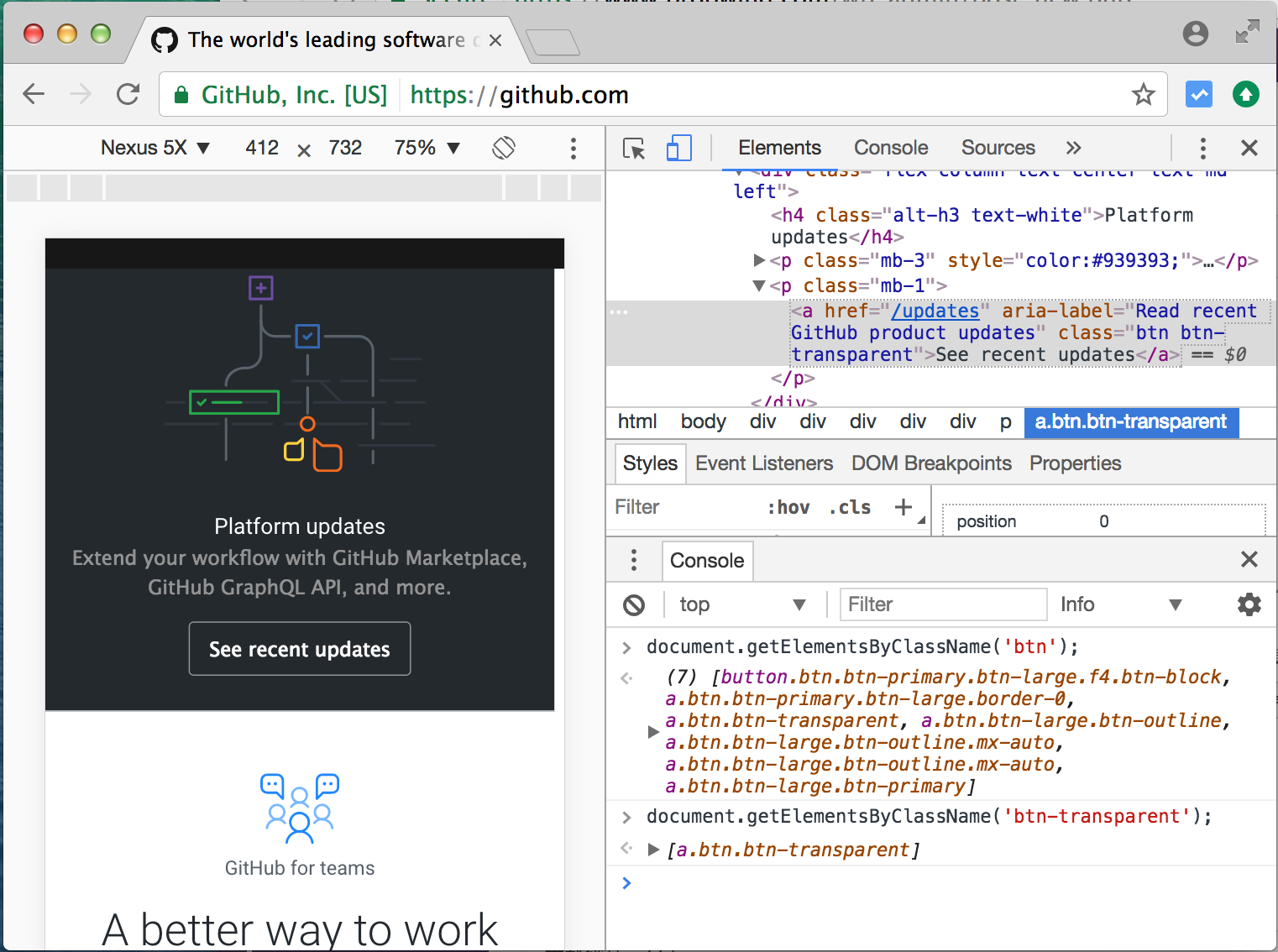Open a new tab

tap(553, 41)
